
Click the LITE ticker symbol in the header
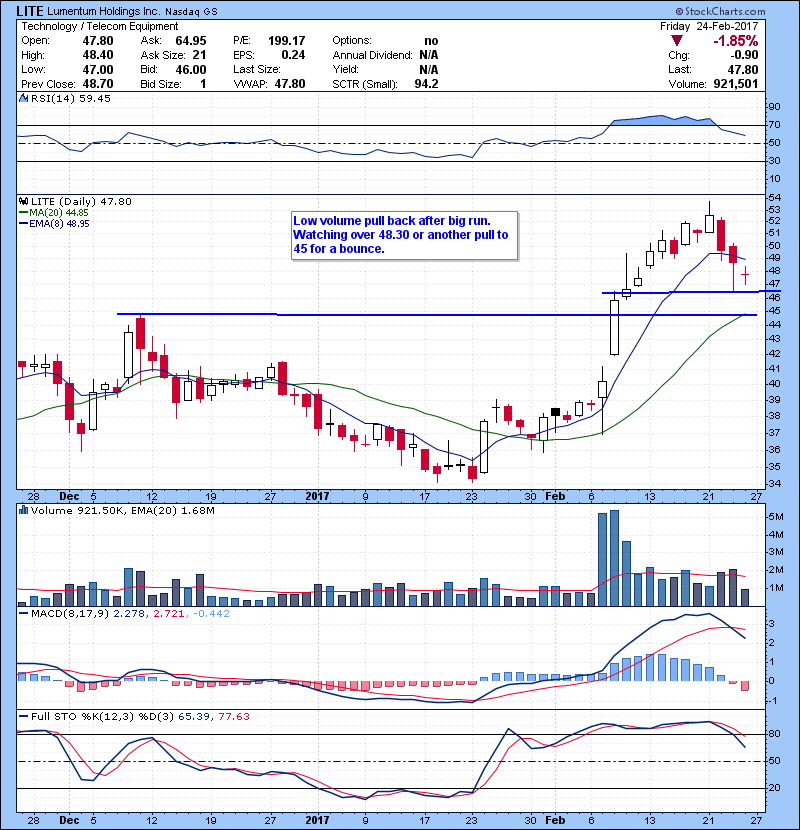pos(30,11)
